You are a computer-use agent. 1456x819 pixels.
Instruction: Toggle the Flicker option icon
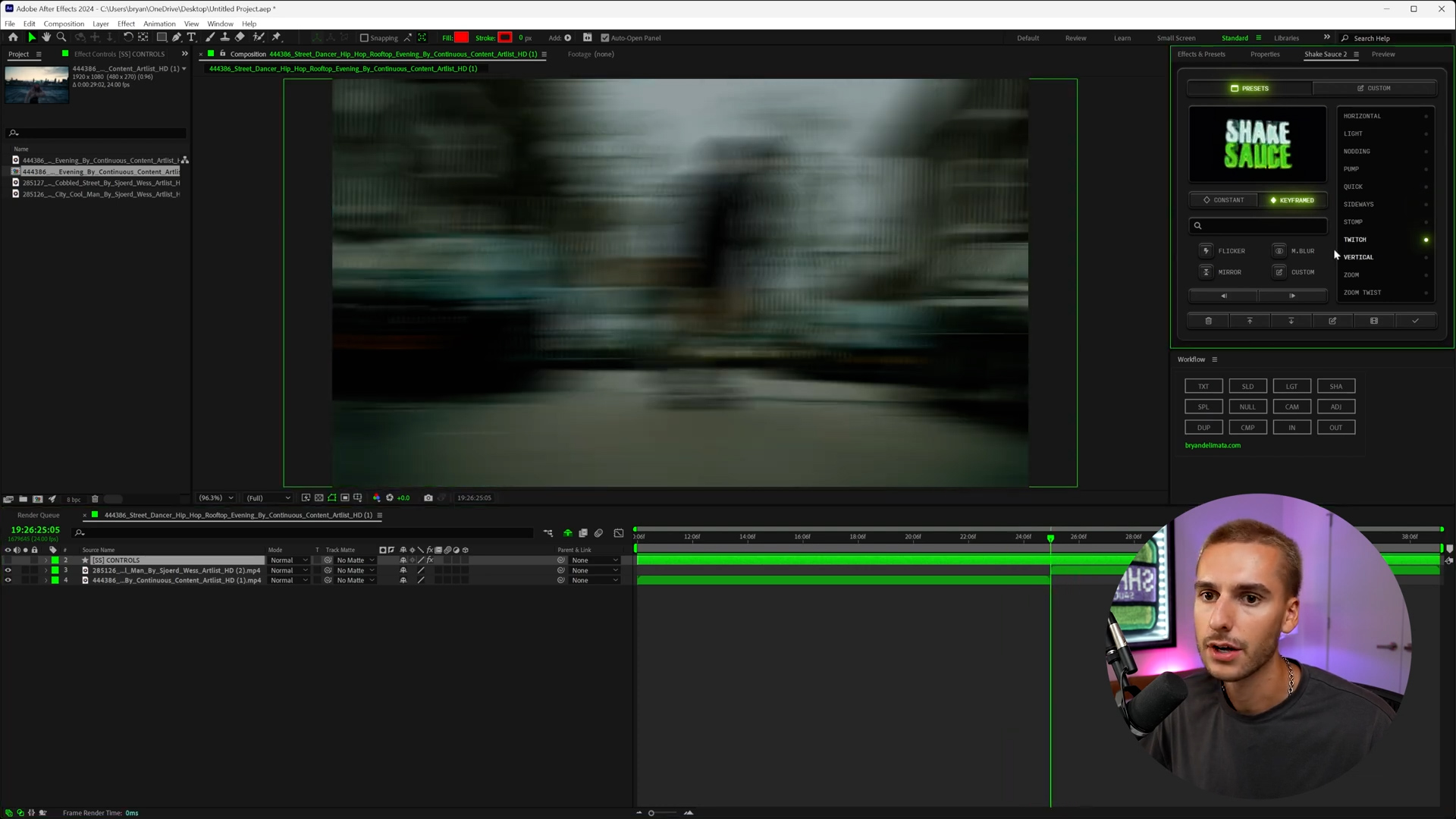tap(1206, 251)
